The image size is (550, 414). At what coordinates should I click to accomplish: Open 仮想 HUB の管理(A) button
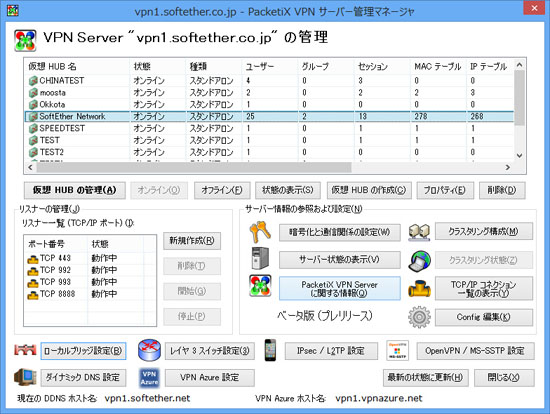click(75, 190)
